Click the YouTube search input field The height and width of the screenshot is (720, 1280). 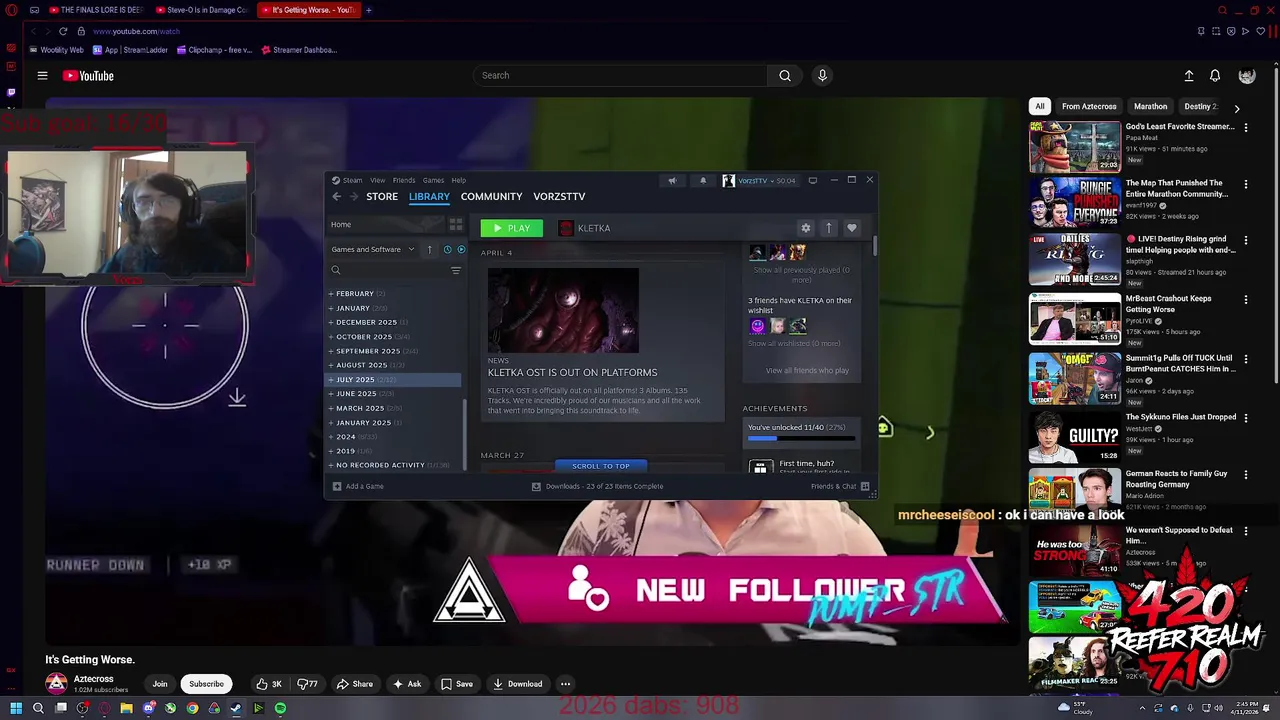(620, 75)
